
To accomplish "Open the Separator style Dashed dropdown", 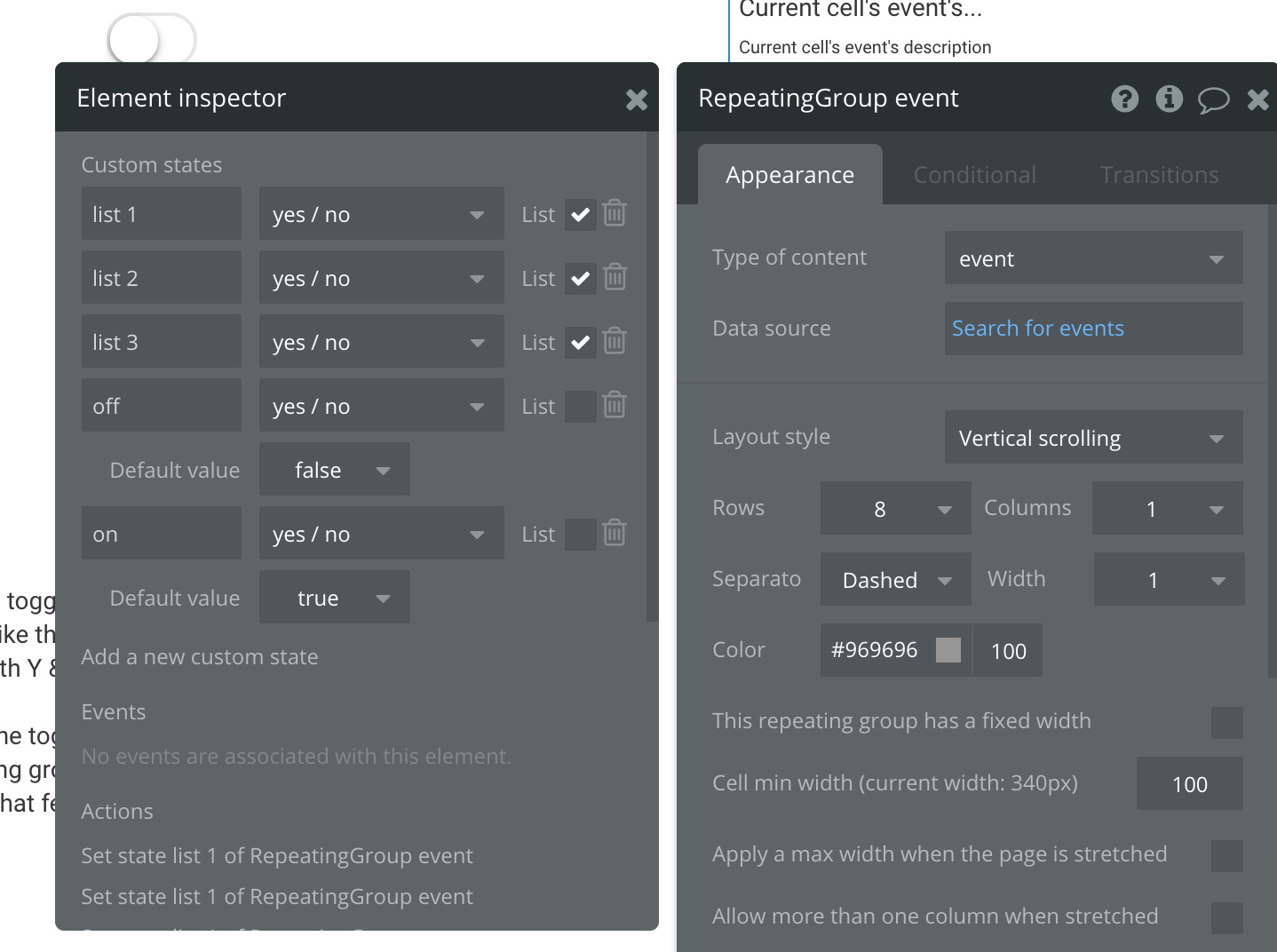I will (x=895, y=580).
